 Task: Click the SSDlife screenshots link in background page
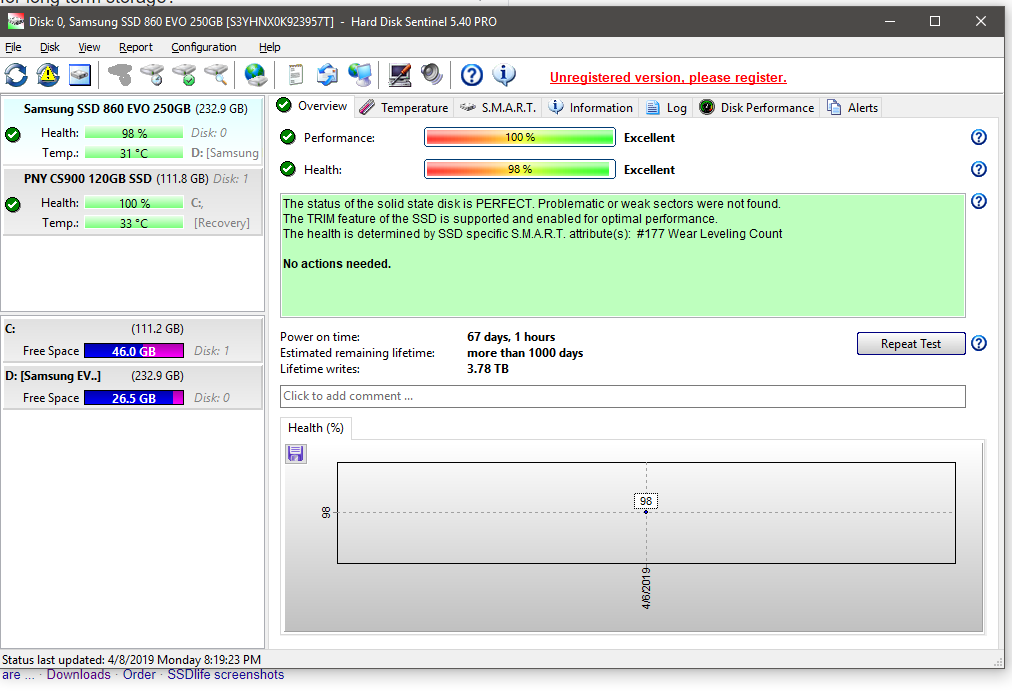[x=225, y=675]
